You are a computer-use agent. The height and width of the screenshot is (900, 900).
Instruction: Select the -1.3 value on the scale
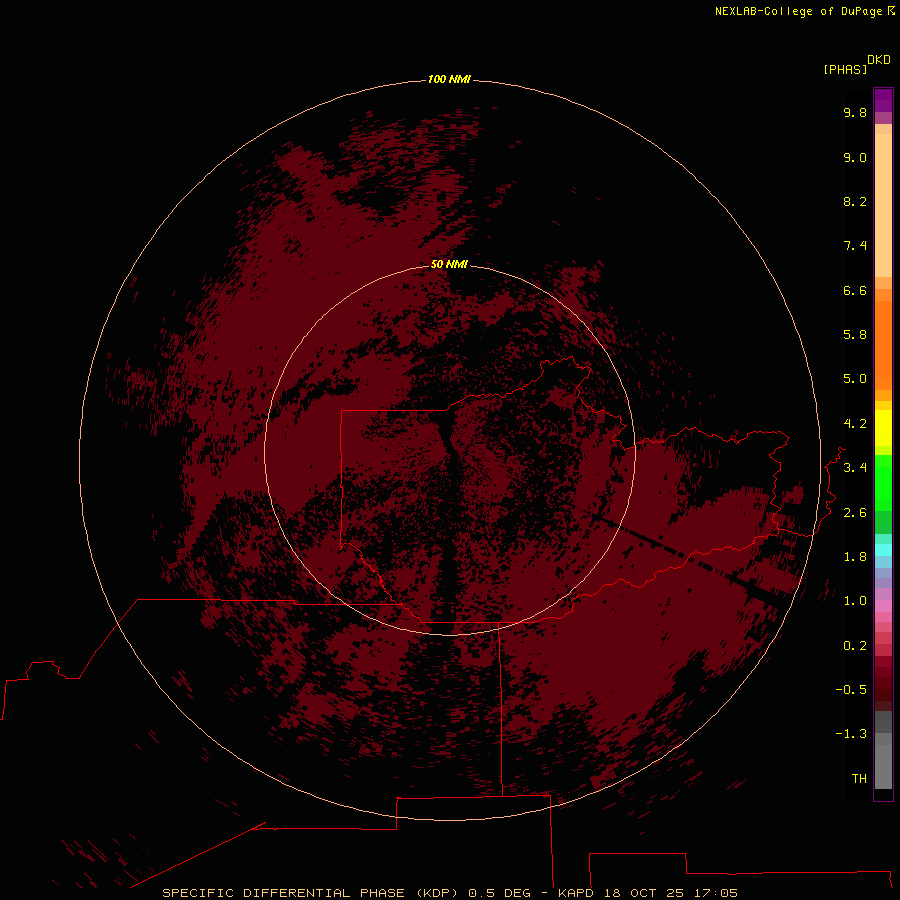(x=851, y=734)
